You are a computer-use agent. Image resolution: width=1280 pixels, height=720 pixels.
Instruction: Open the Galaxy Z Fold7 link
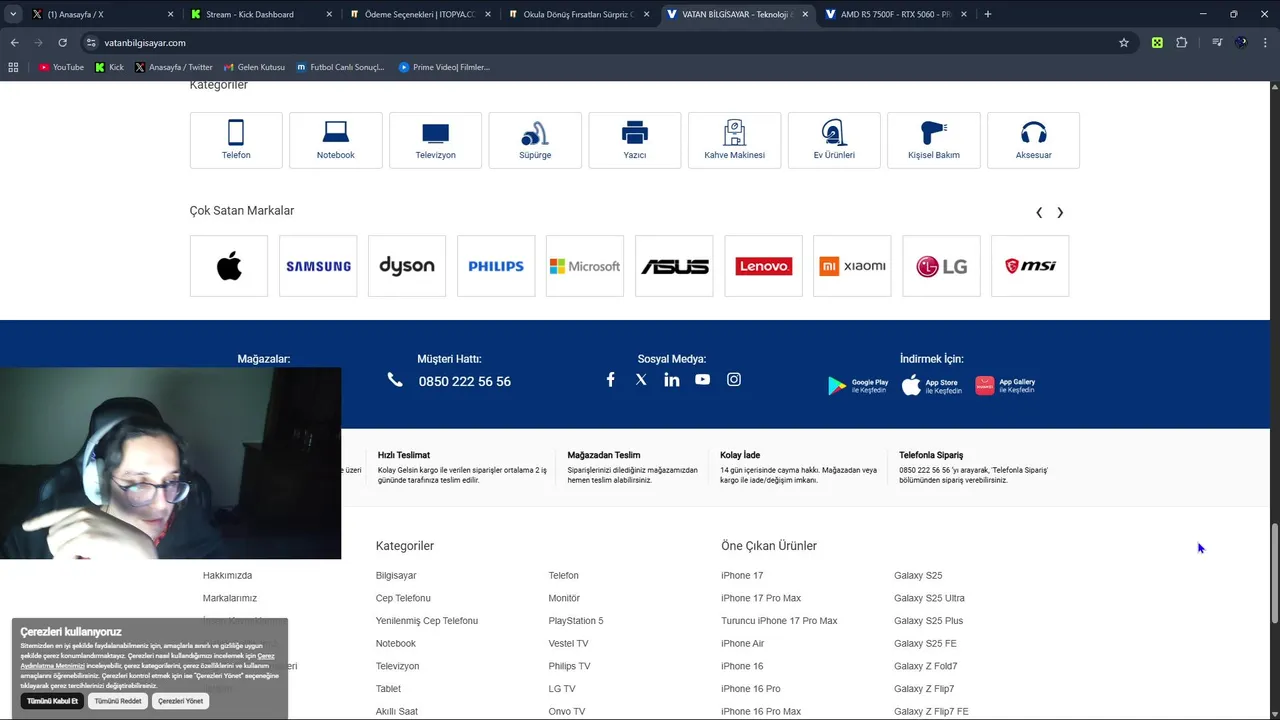point(925,666)
